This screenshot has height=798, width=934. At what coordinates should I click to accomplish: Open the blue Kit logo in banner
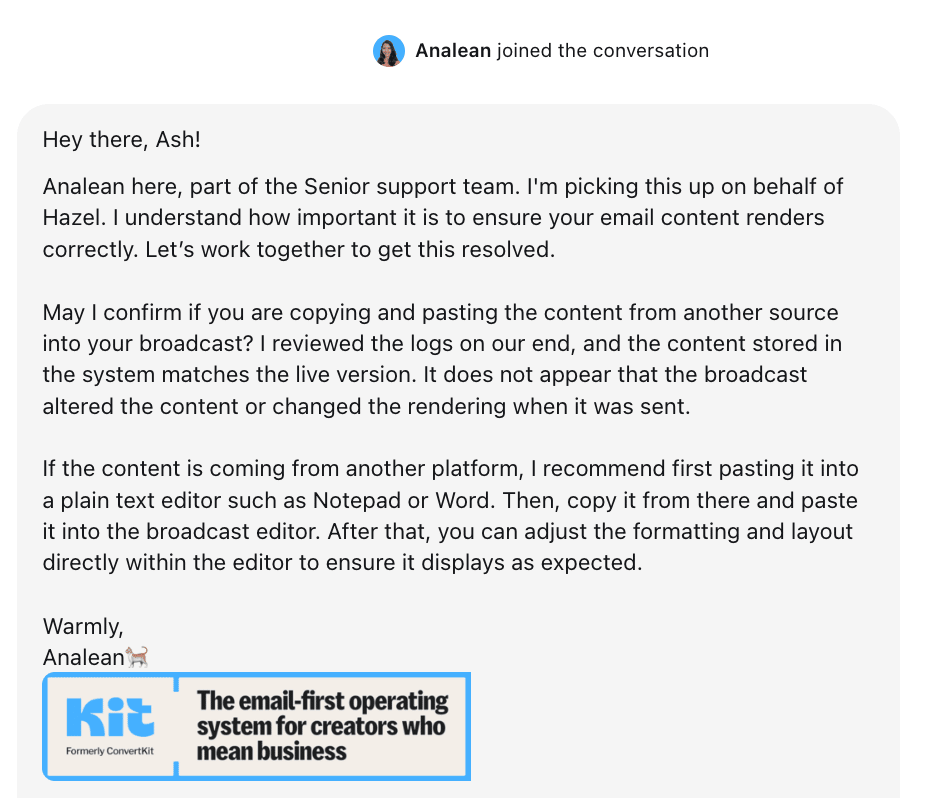pos(110,718)
